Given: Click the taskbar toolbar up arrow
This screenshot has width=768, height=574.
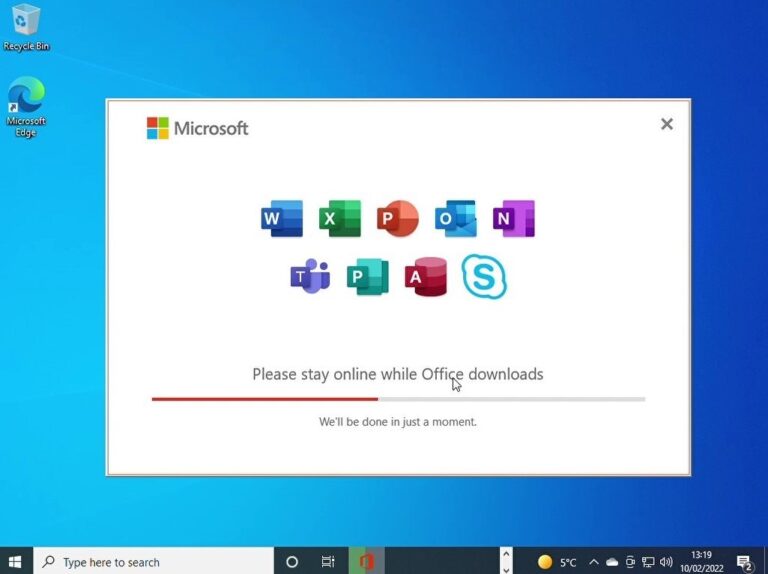Looking at the screenshot, I should (x=506, y=554).
